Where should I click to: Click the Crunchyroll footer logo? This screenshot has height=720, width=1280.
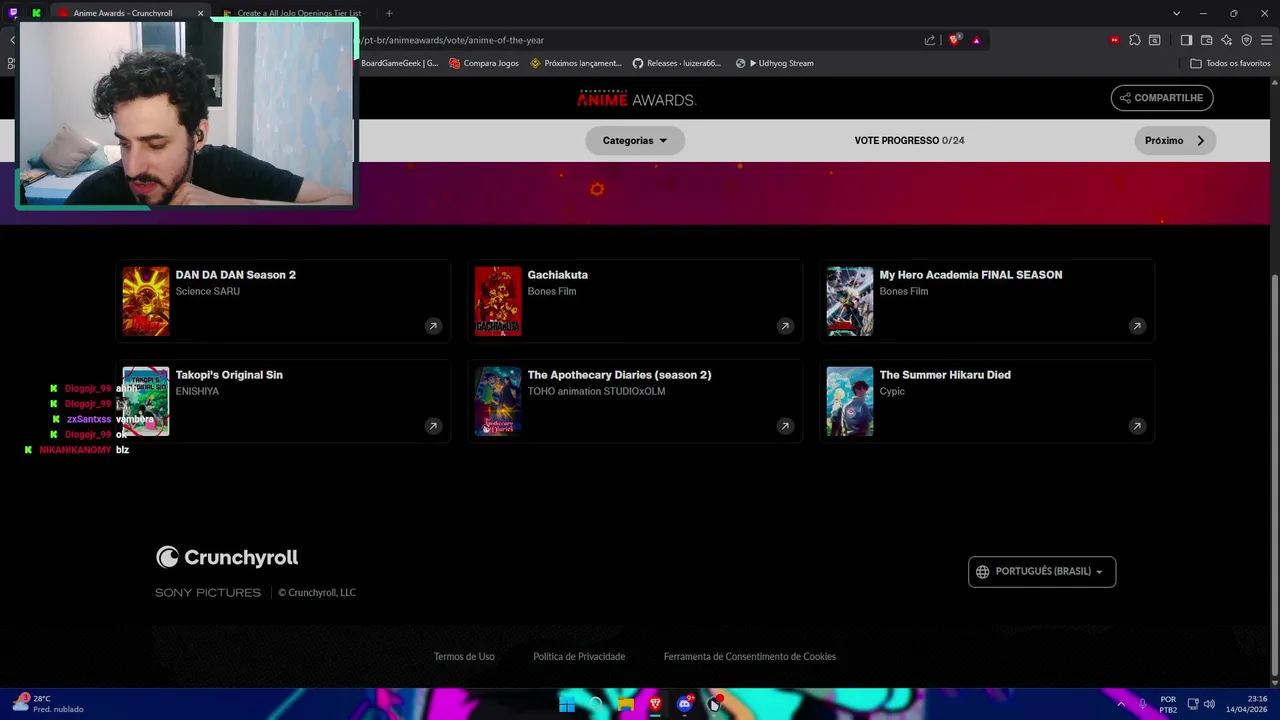click(x=227, y=557)
